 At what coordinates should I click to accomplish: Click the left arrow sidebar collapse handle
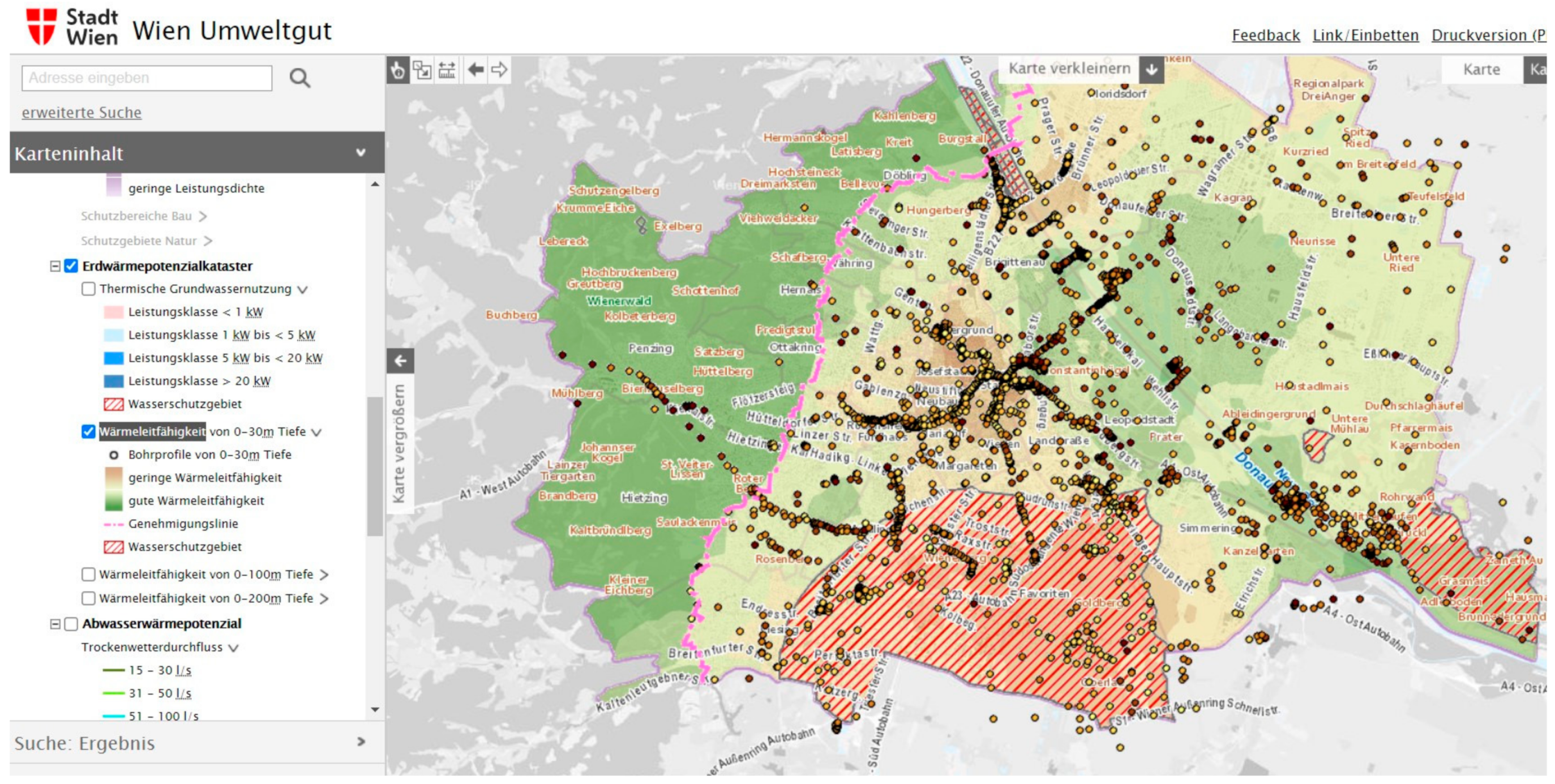tap(400, 361)
